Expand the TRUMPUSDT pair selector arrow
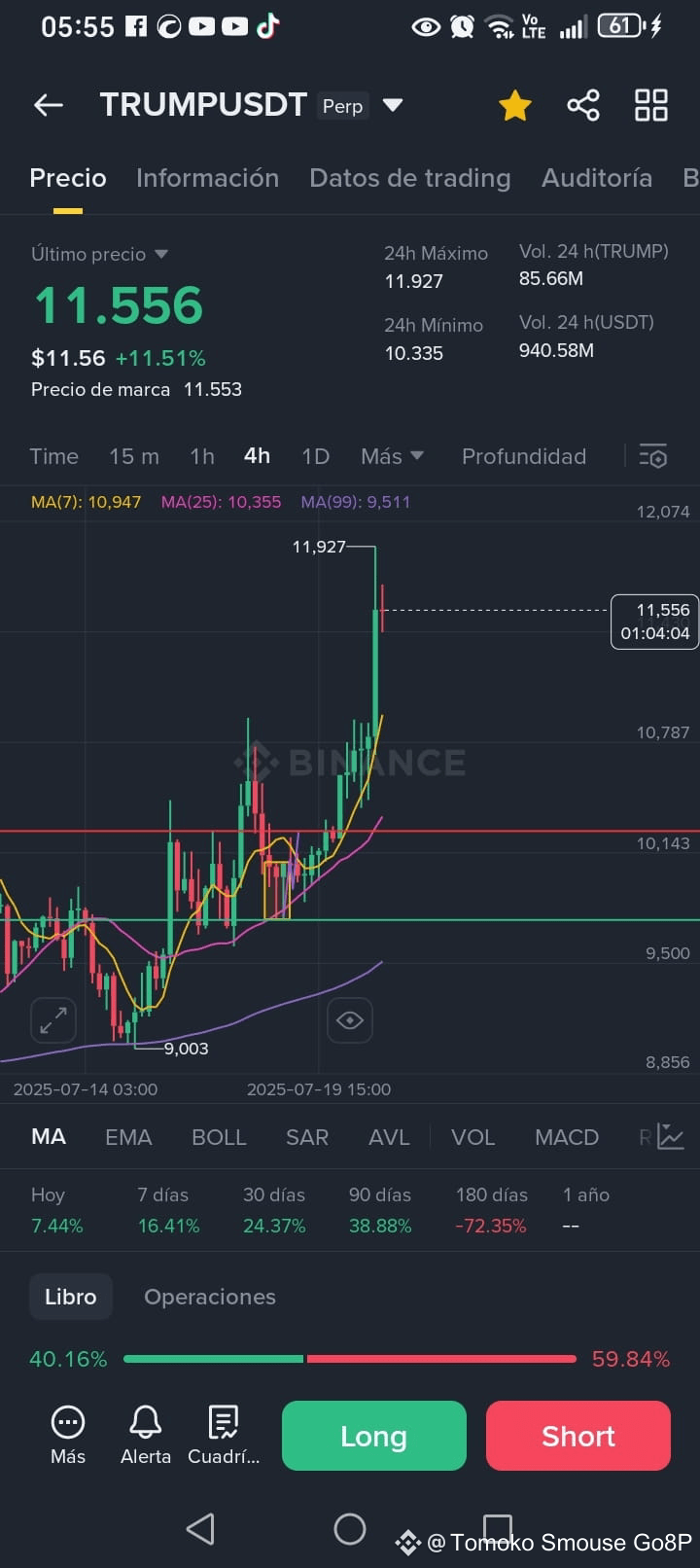Screen dimensions: 700x1568 393,105
